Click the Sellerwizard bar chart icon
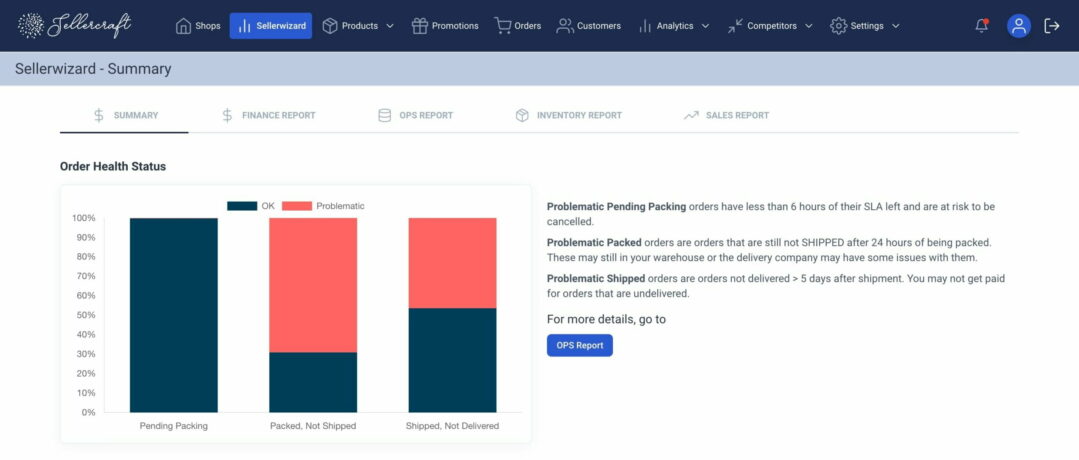The image size is (1079, 460). [244, 26]
